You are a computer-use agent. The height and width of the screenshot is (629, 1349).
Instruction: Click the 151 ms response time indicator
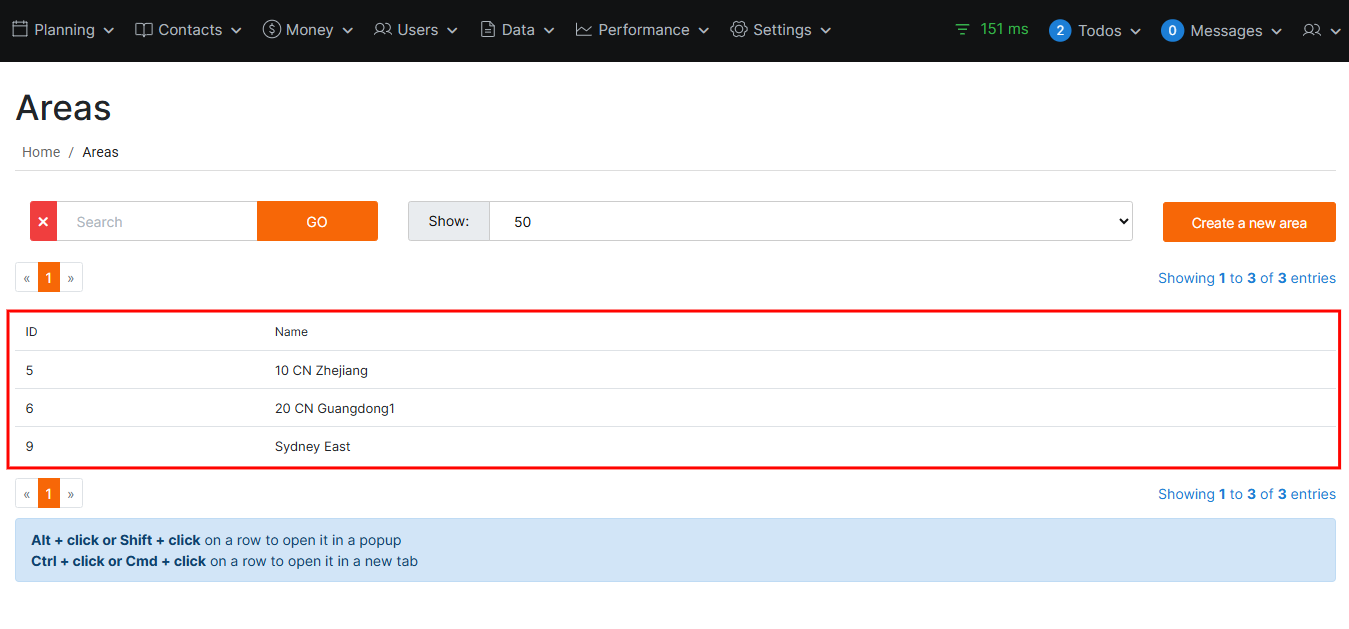point(991,29)
